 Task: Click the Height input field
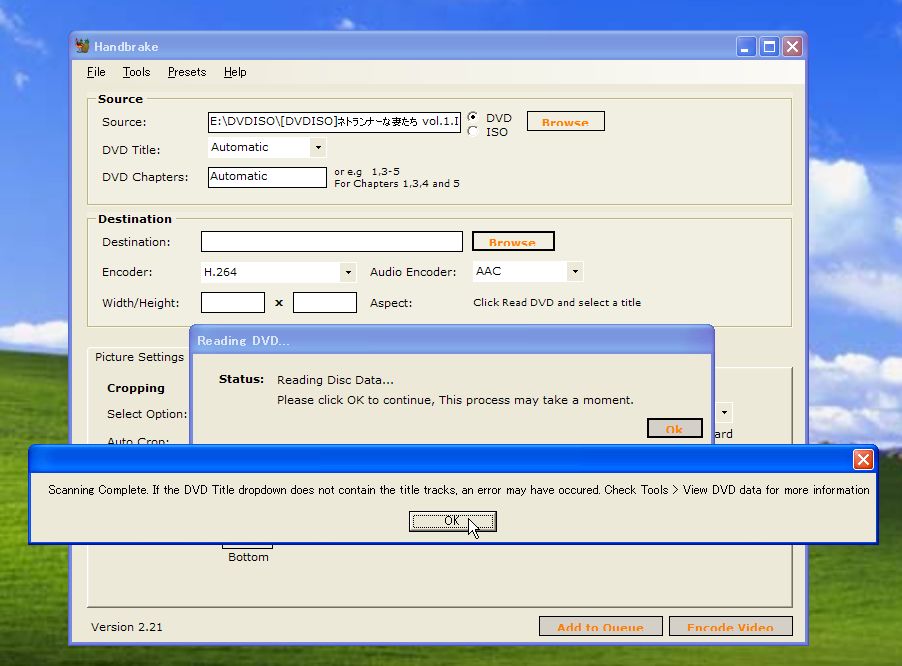324,303
